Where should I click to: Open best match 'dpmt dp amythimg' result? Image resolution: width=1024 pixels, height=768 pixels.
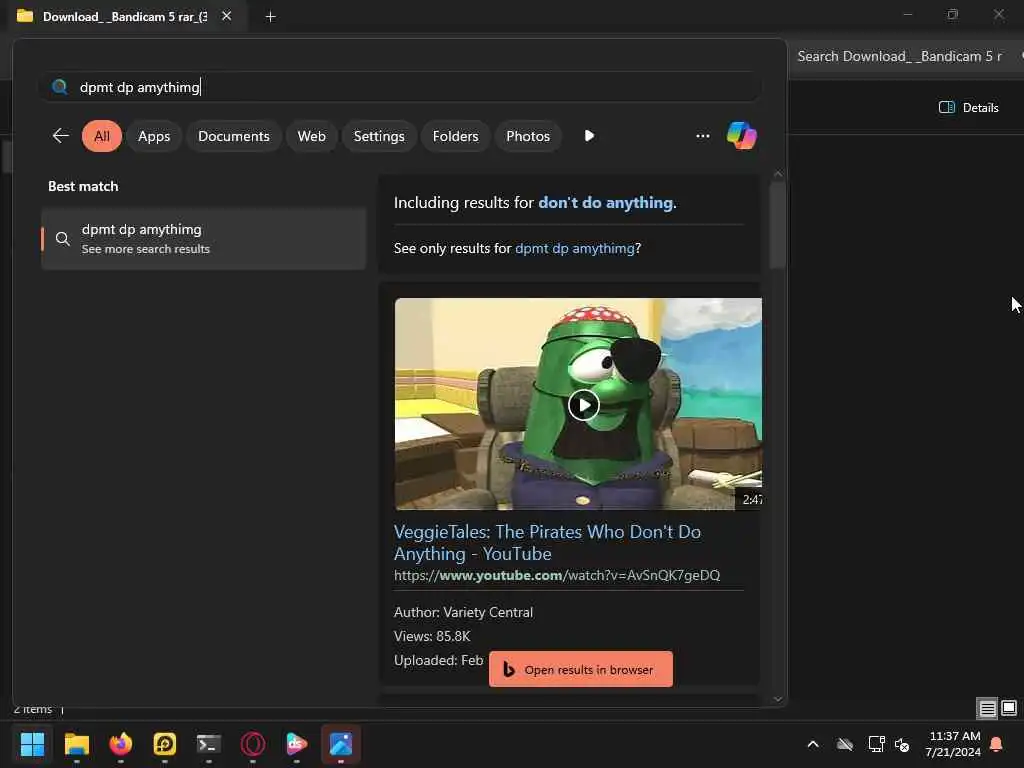204,239
